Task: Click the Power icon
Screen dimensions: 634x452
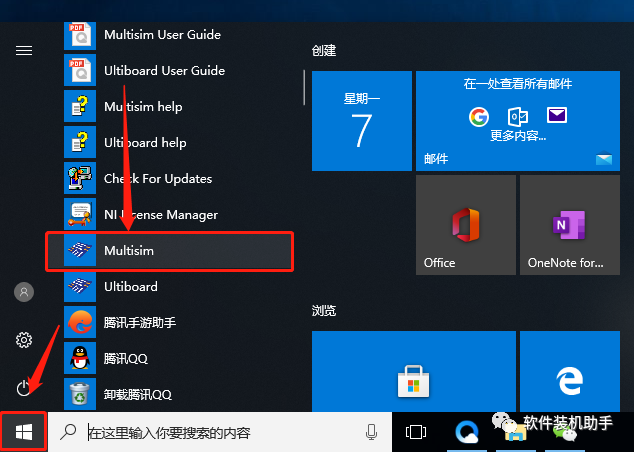Action: (x=23, y=388)
